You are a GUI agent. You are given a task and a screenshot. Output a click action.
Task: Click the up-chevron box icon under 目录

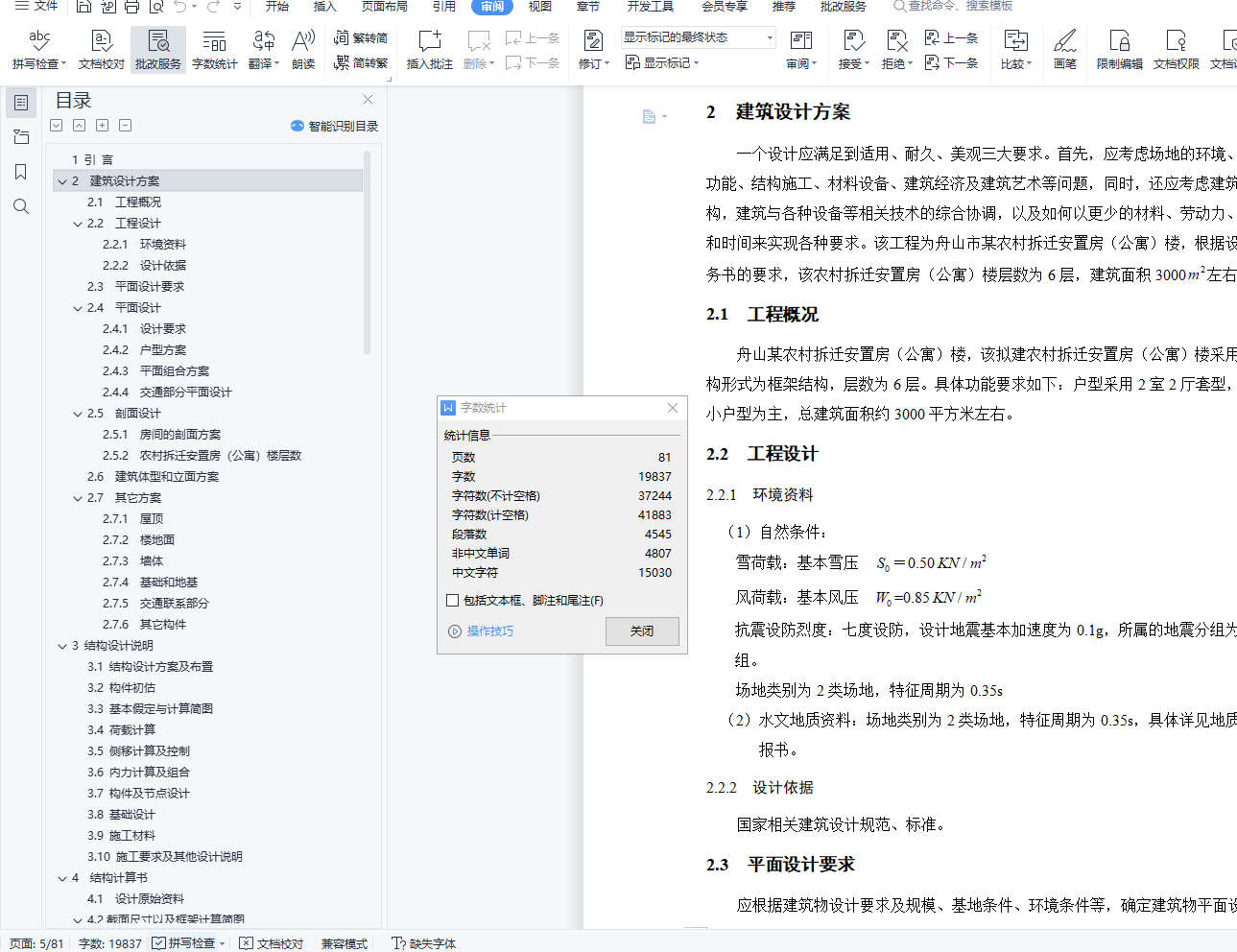click(x=80, y=126)
